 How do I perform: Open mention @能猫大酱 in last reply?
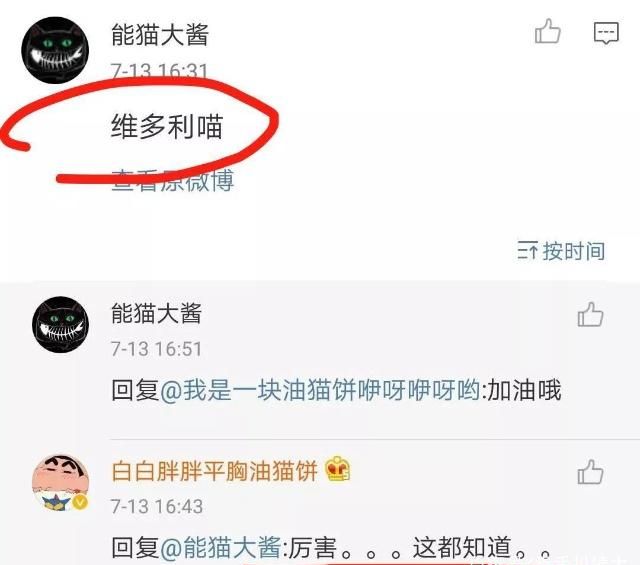[x=220, y=547]
